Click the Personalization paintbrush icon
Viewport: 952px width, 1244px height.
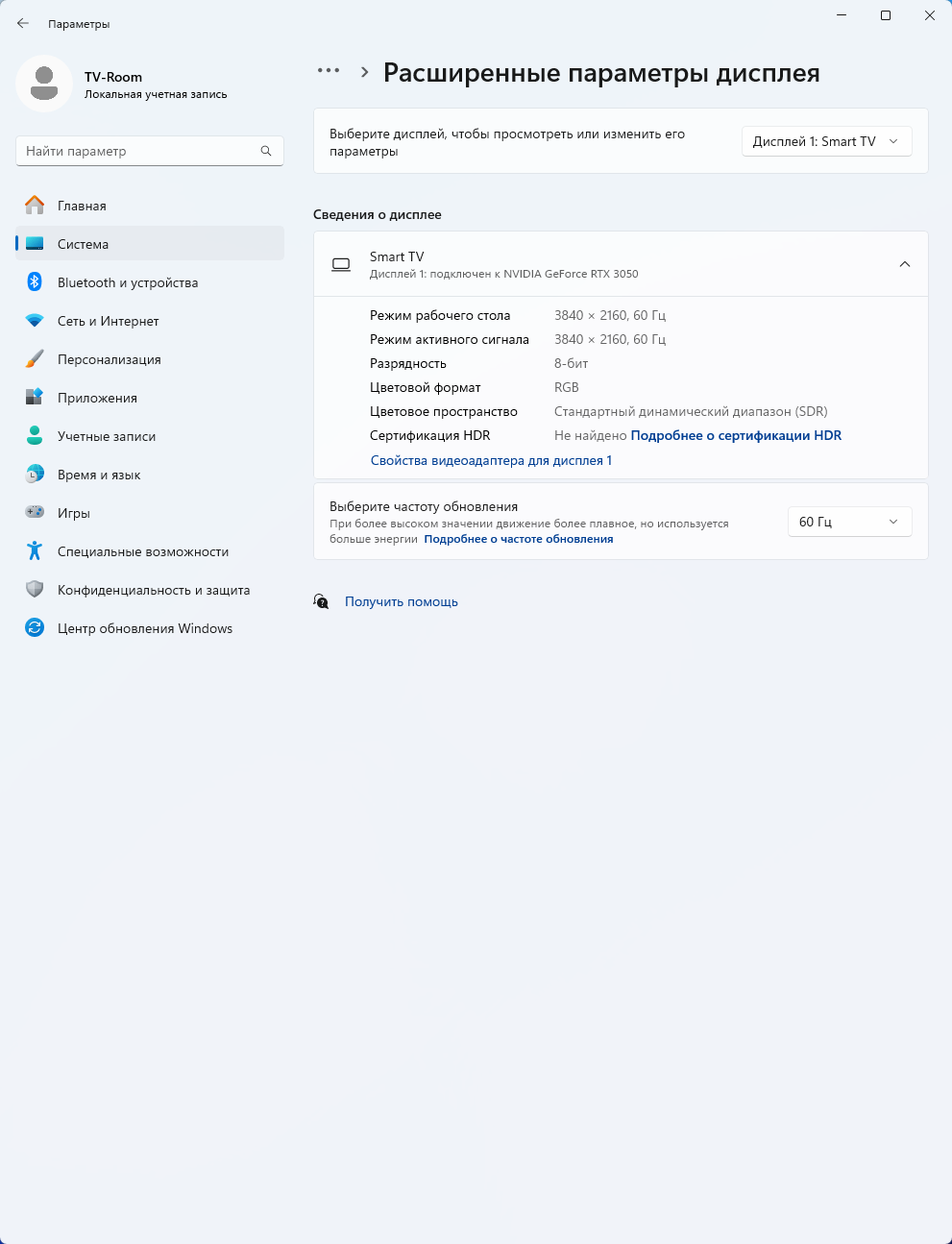coord(35,358)
